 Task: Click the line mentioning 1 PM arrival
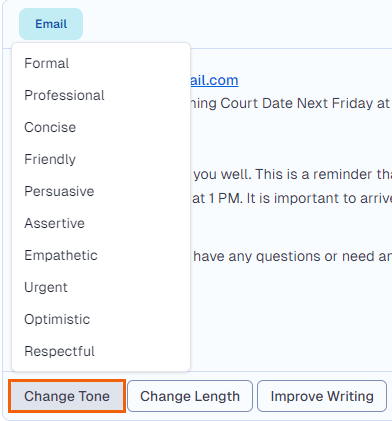click(292, 199)
